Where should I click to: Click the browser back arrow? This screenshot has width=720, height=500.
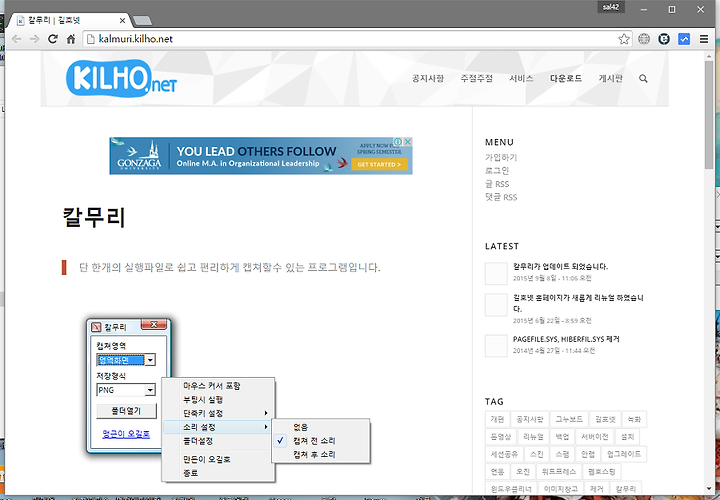coord(17,39)
